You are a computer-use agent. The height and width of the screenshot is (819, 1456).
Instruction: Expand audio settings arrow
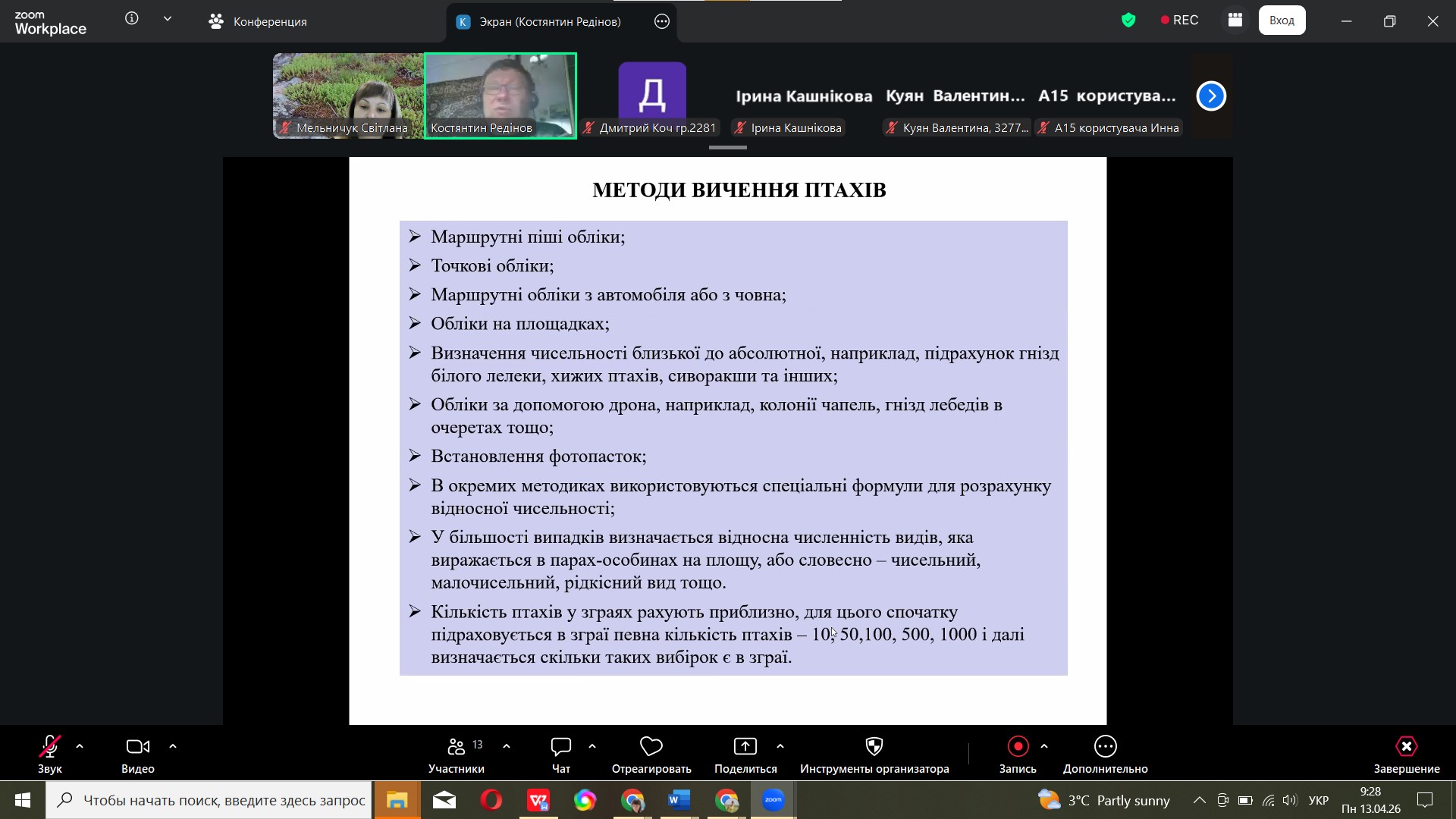click(x=80, y=747)
